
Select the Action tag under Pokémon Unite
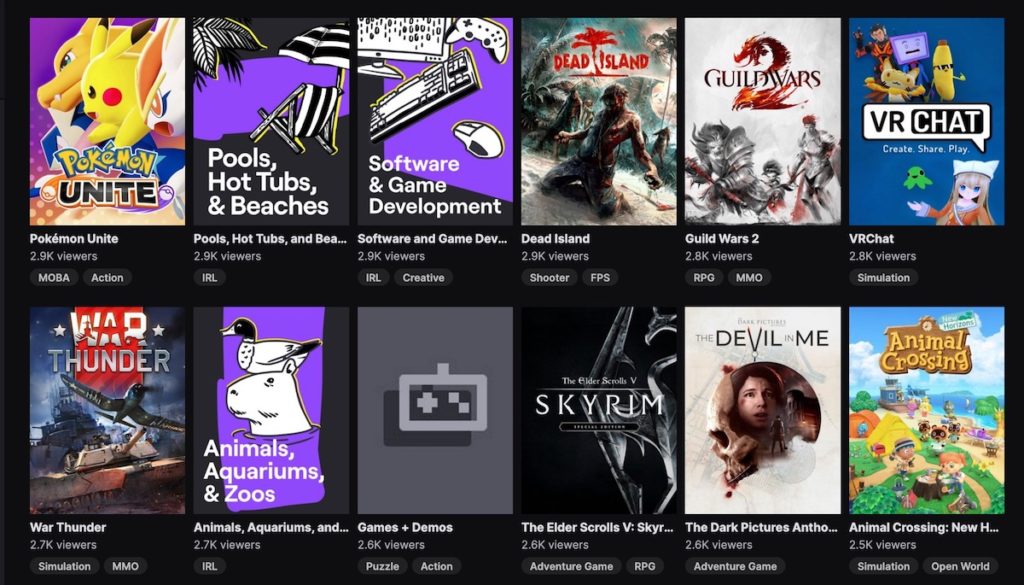(107, 277)
